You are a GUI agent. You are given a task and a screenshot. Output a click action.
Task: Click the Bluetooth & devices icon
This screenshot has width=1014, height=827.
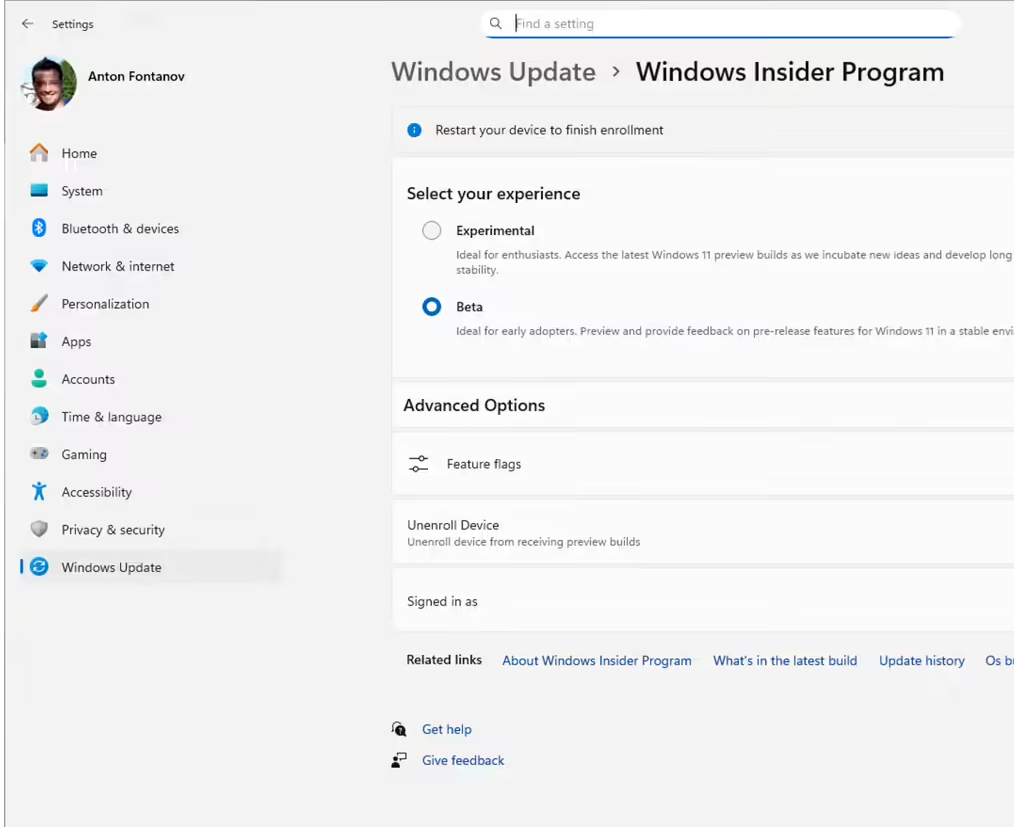pyautogui.click(x=39, y=229)
